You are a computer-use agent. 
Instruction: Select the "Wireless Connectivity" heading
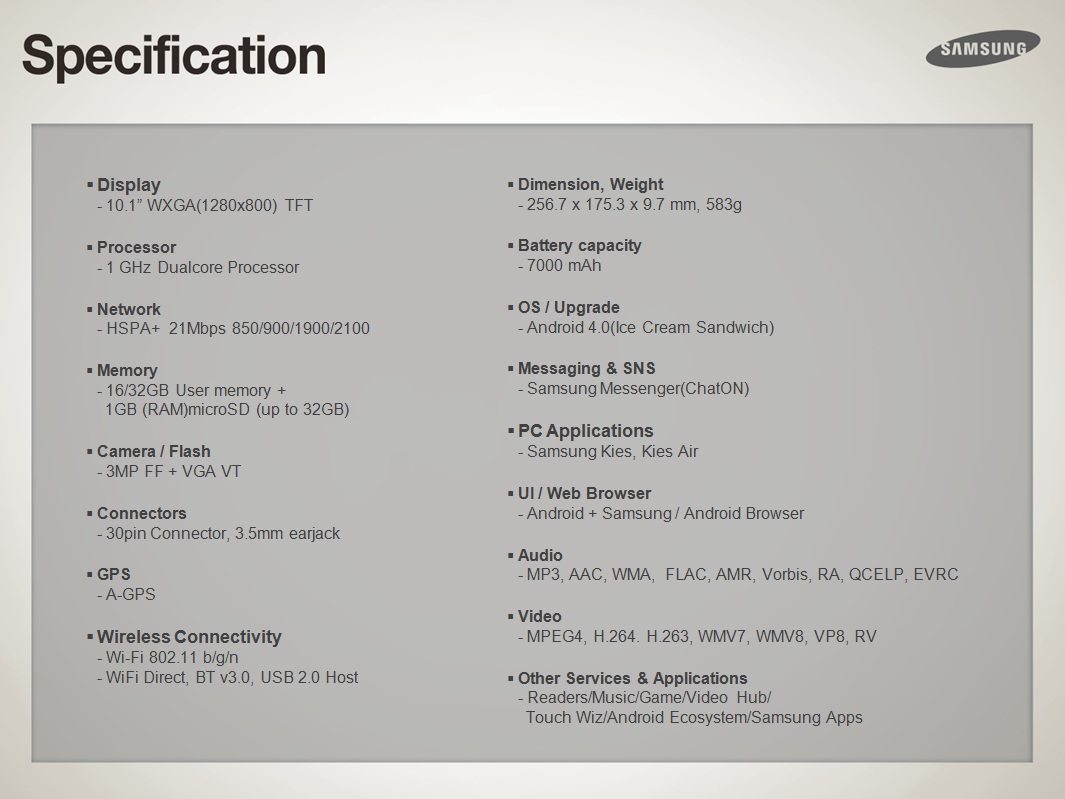tap(189, 637)
